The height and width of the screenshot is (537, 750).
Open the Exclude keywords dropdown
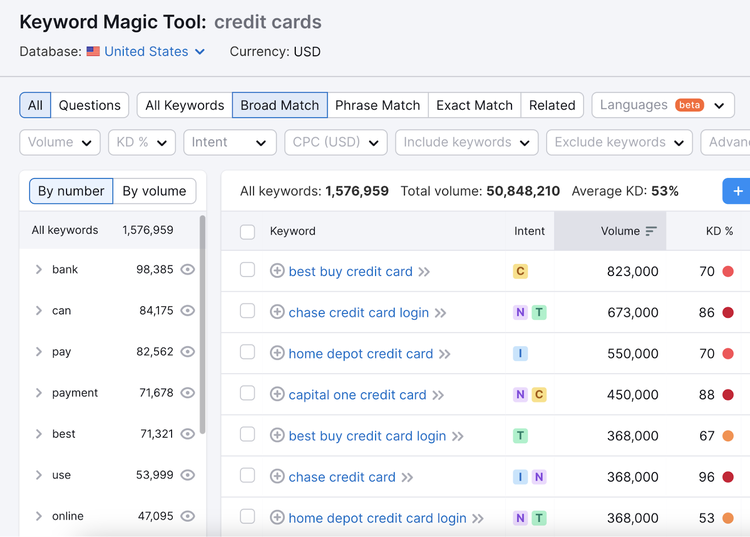pyautogui.click(x=619, y=142)
